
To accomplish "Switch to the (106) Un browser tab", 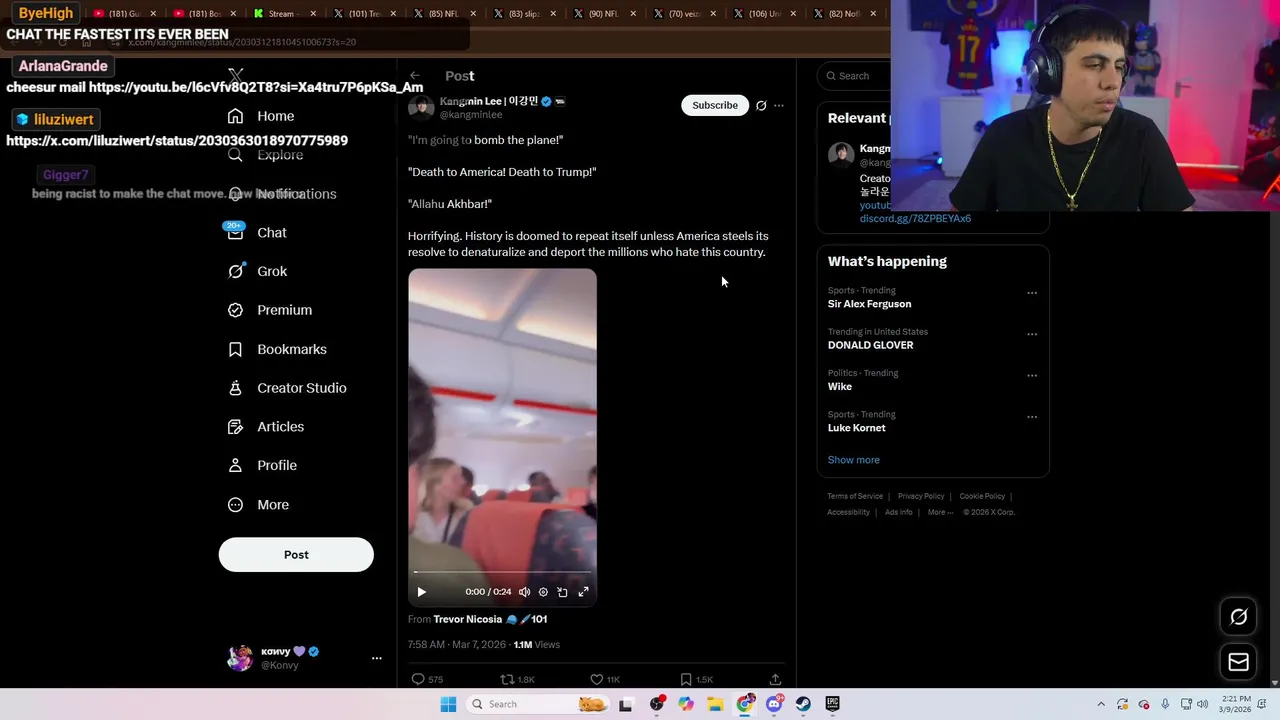I will point(766,14).
